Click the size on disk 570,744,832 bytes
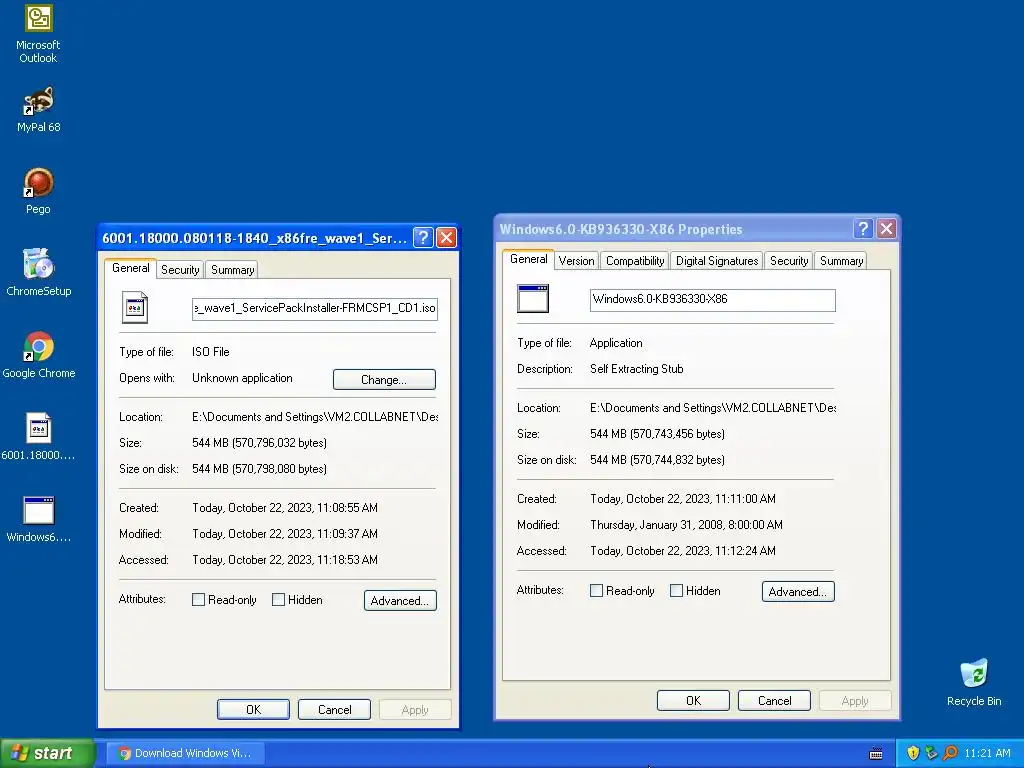Screen dimensions: 1024x768 click(657, 460)
